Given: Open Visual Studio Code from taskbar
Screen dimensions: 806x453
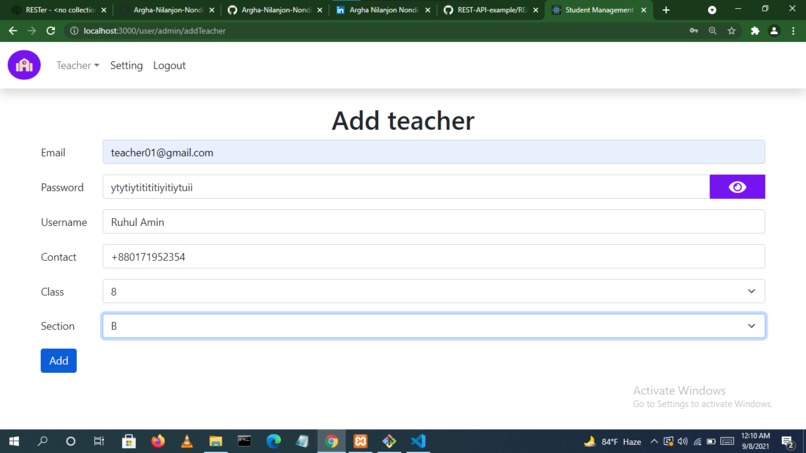Looking at the screenshot, I should tap(418, 441).
